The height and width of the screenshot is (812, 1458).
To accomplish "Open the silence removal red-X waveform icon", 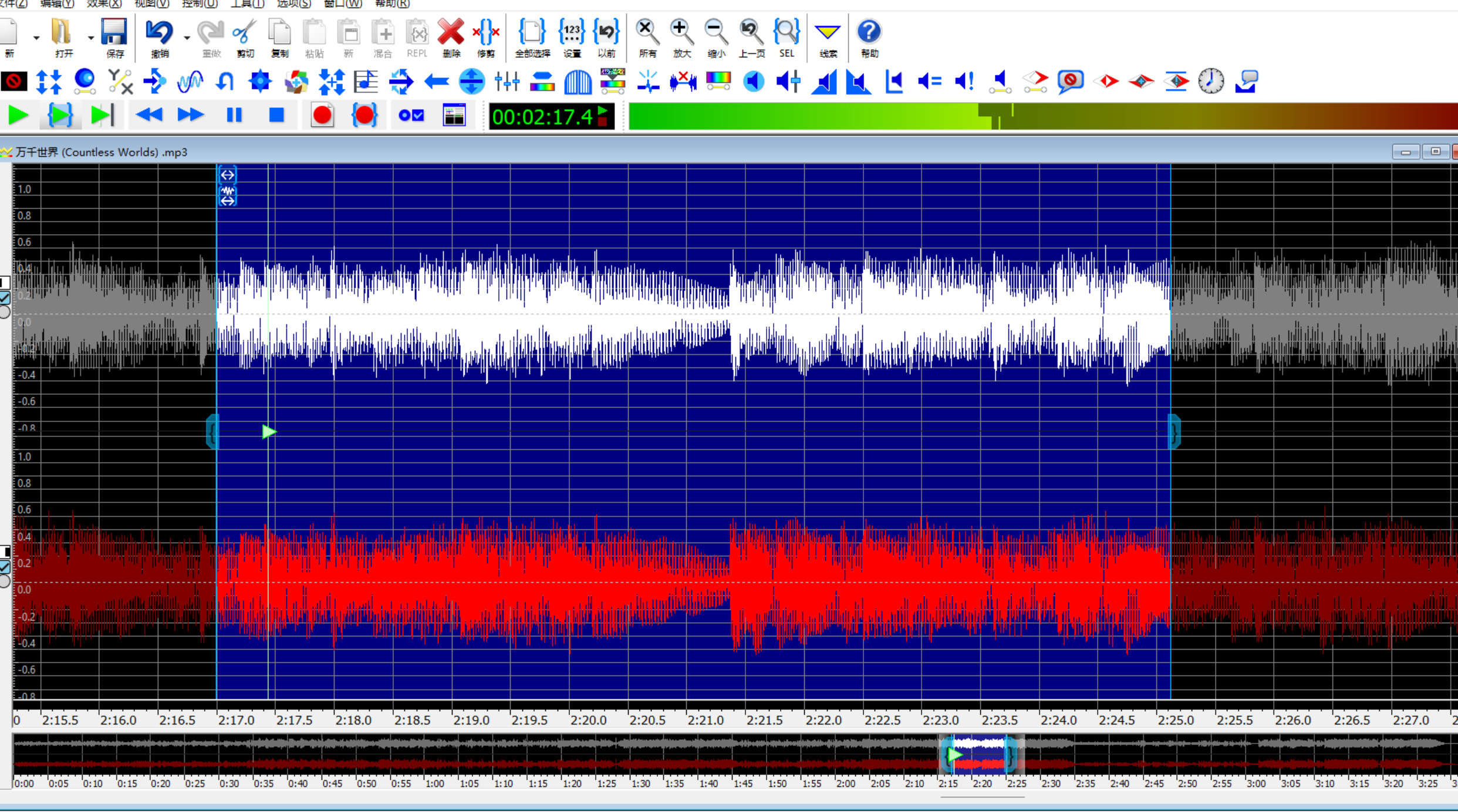I will pyautogui.click(x=683, y=81).
